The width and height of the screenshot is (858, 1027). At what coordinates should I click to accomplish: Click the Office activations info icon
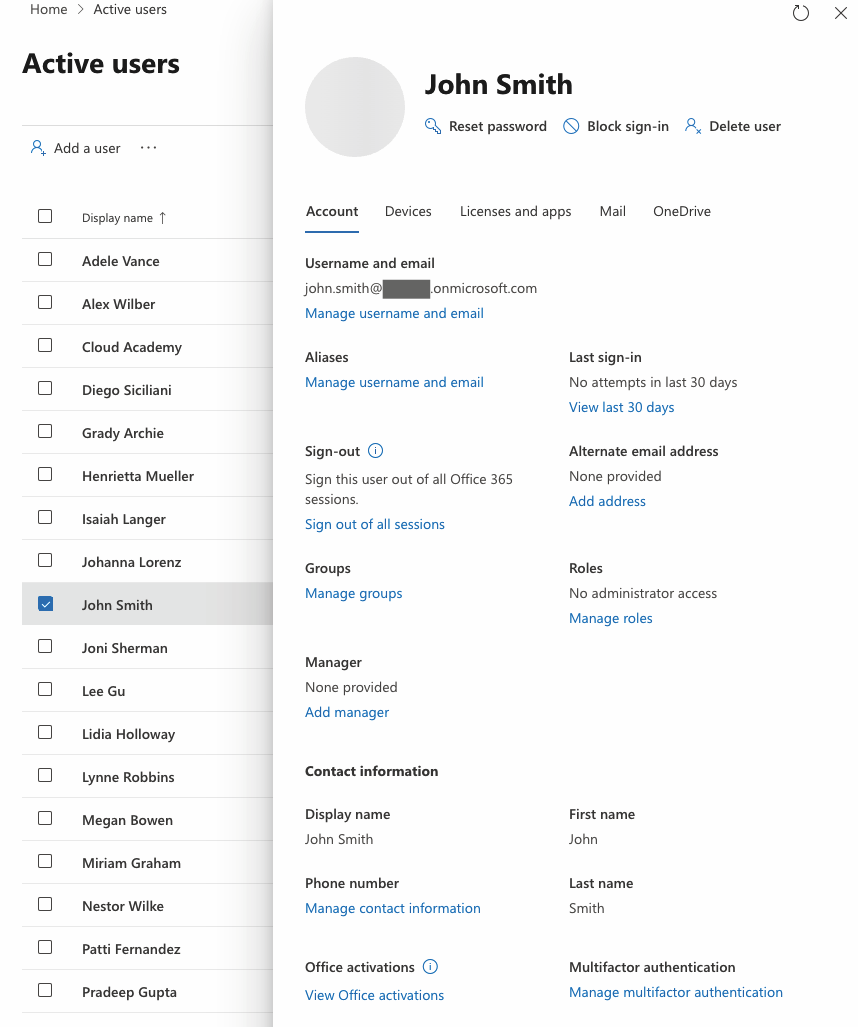tap(430, 967)
